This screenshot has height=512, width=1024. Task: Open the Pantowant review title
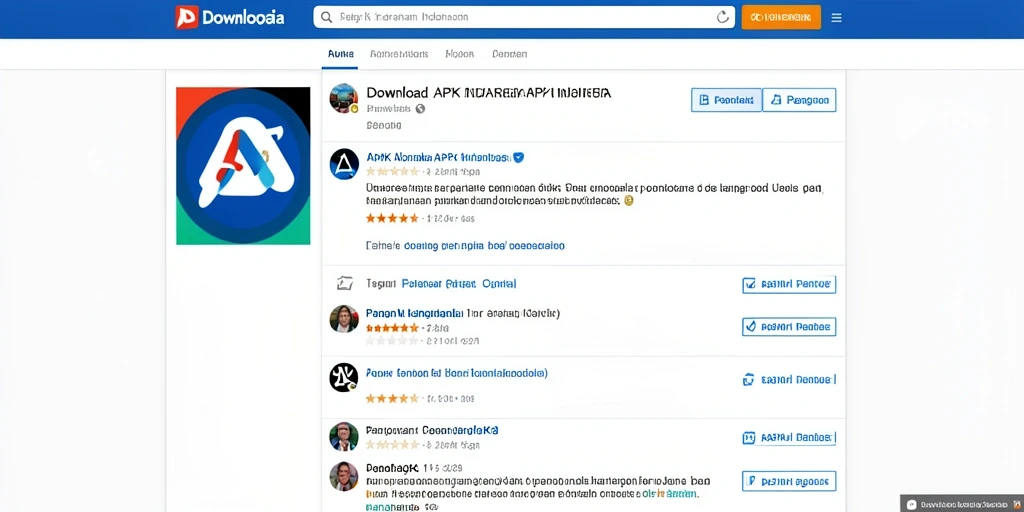(432, 430)
